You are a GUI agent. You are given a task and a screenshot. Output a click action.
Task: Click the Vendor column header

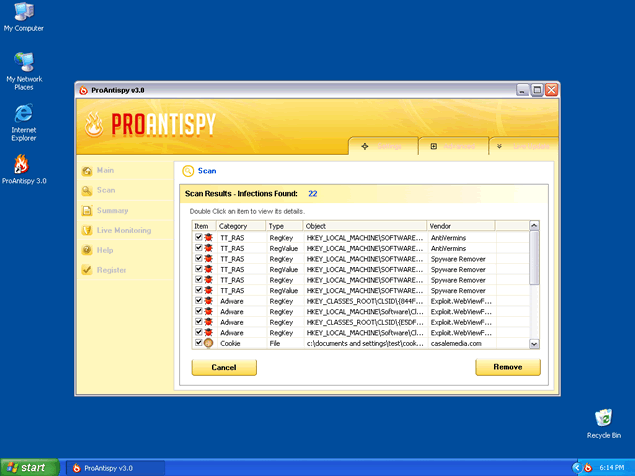tap(476, 226)
